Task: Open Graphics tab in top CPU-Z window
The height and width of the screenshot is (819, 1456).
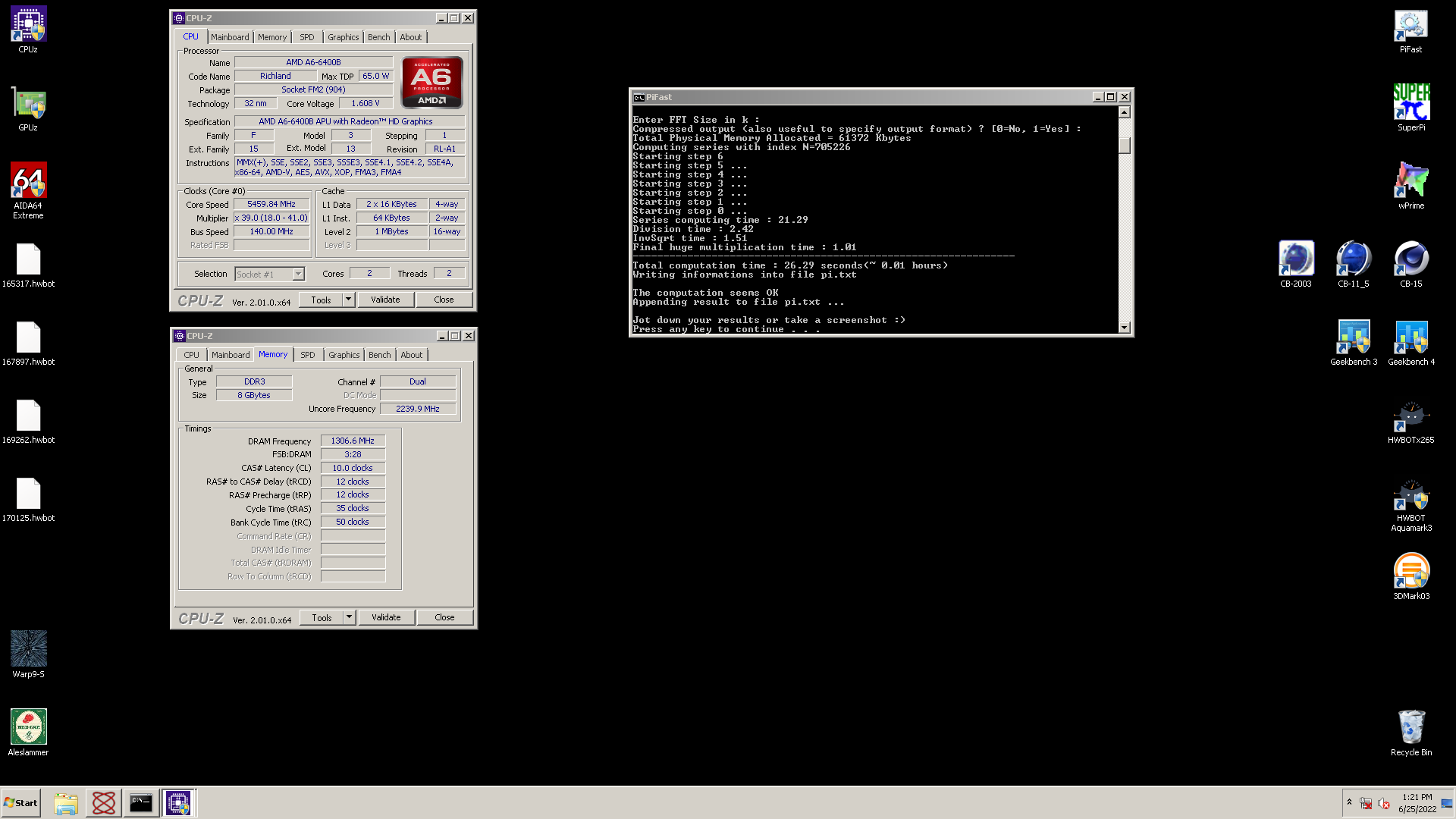Action: (x=343, y=37)
